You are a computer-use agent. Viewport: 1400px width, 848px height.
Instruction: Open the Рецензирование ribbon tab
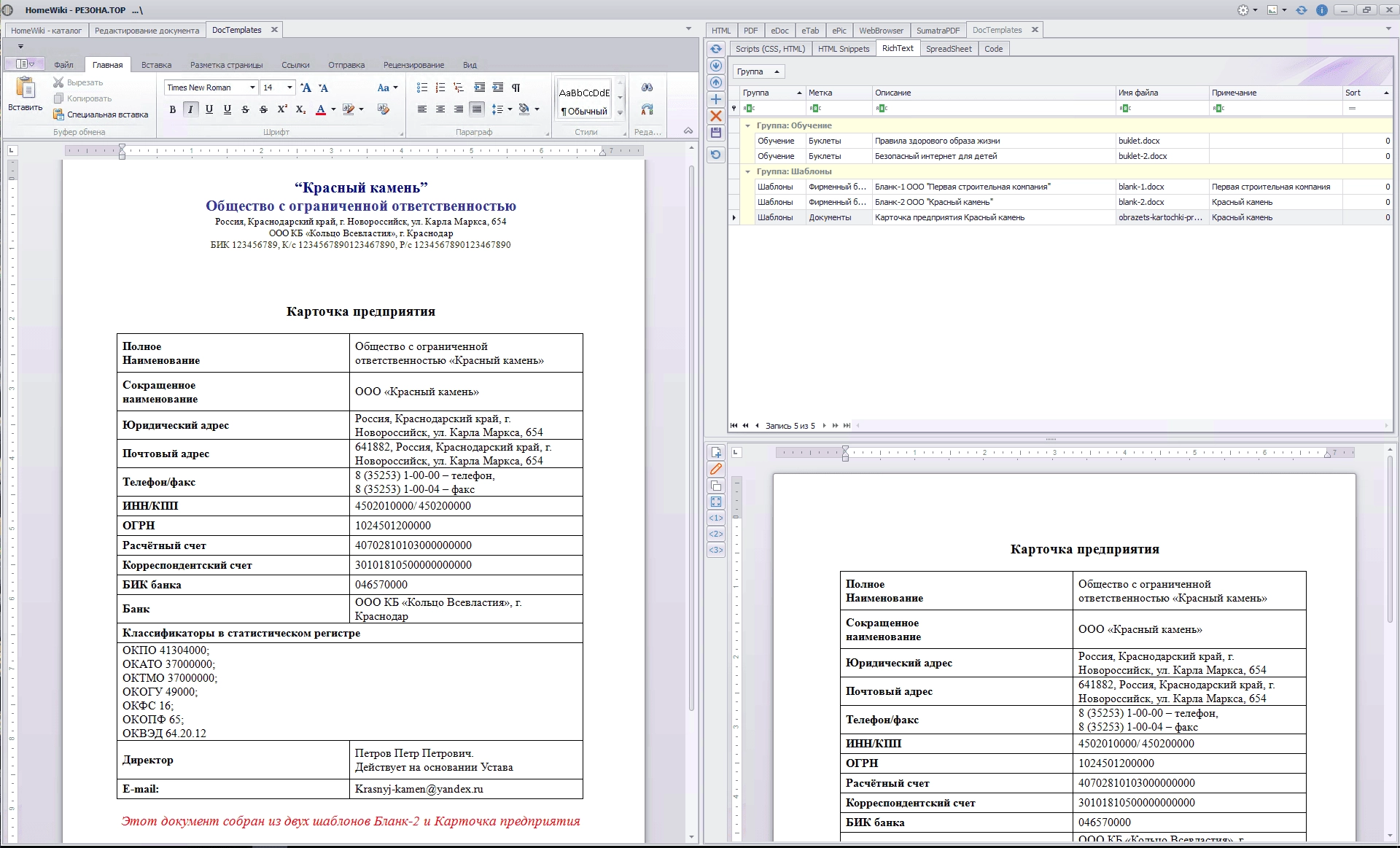click(x=413, y=65)
